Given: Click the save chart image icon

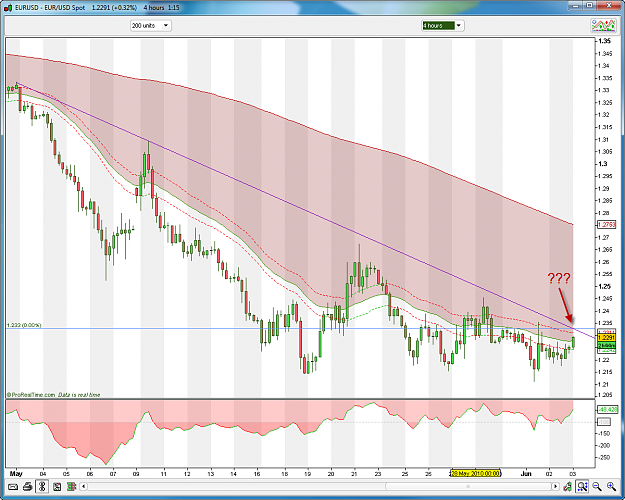Looking at the screenshot, I should [57, 487].
